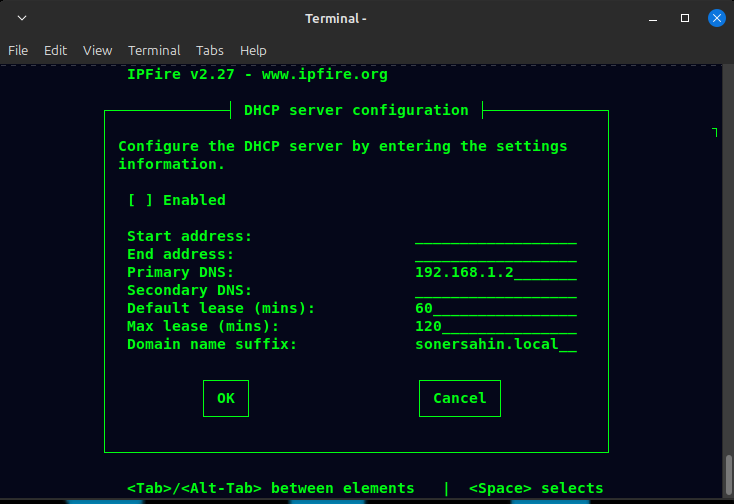Maximize the Terminal window

[x=685, y=18]
